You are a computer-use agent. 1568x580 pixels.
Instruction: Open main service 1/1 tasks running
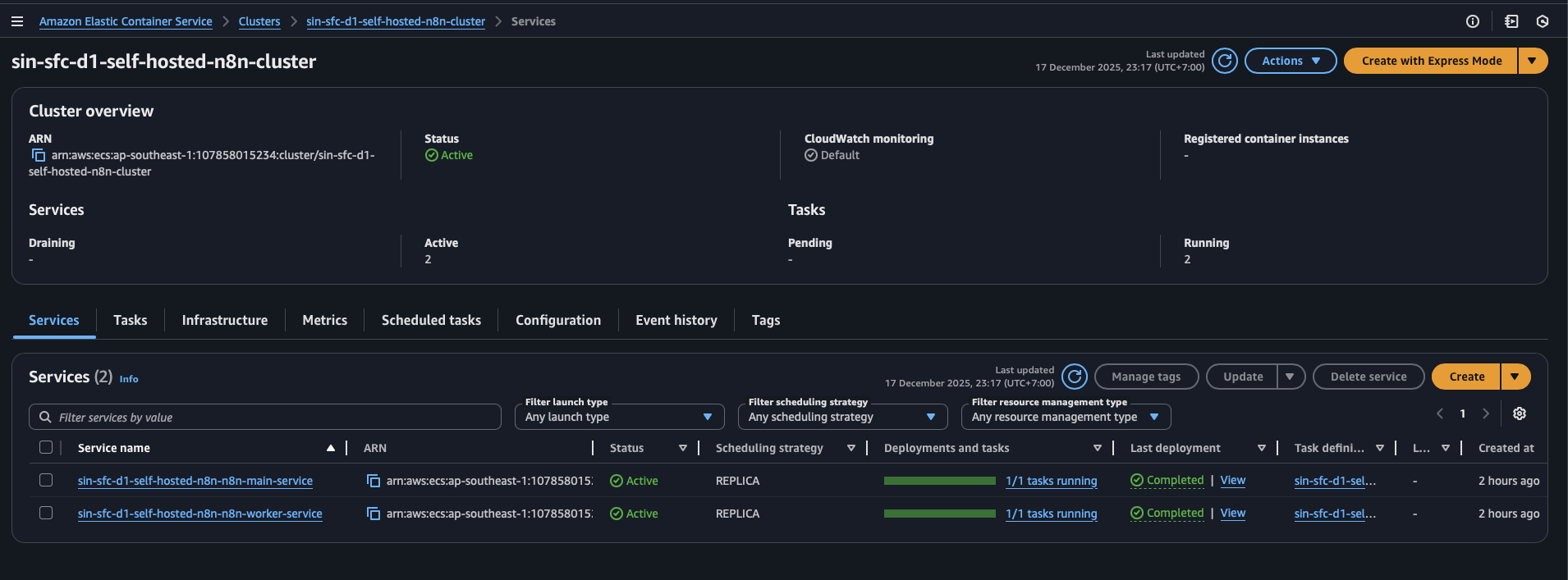point(1052,481)
